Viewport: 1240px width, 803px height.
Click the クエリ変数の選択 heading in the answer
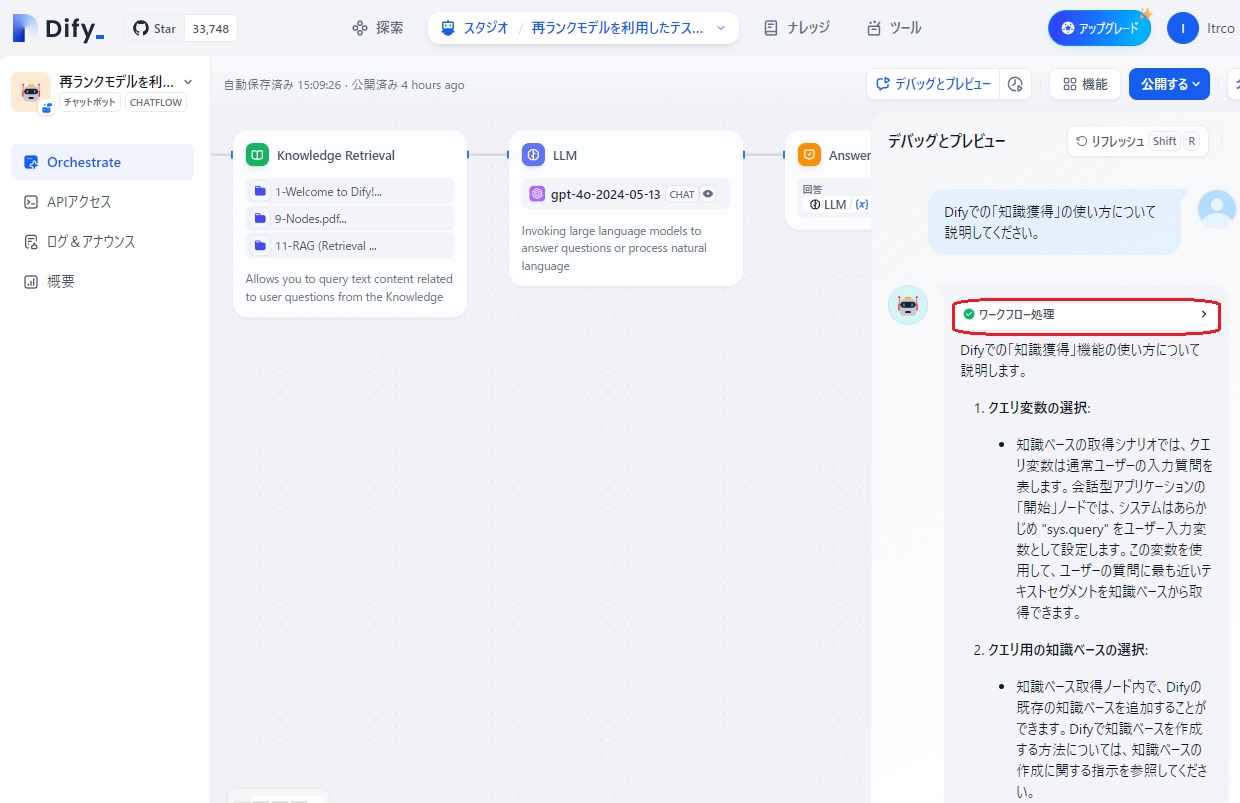pos(1039,408)
